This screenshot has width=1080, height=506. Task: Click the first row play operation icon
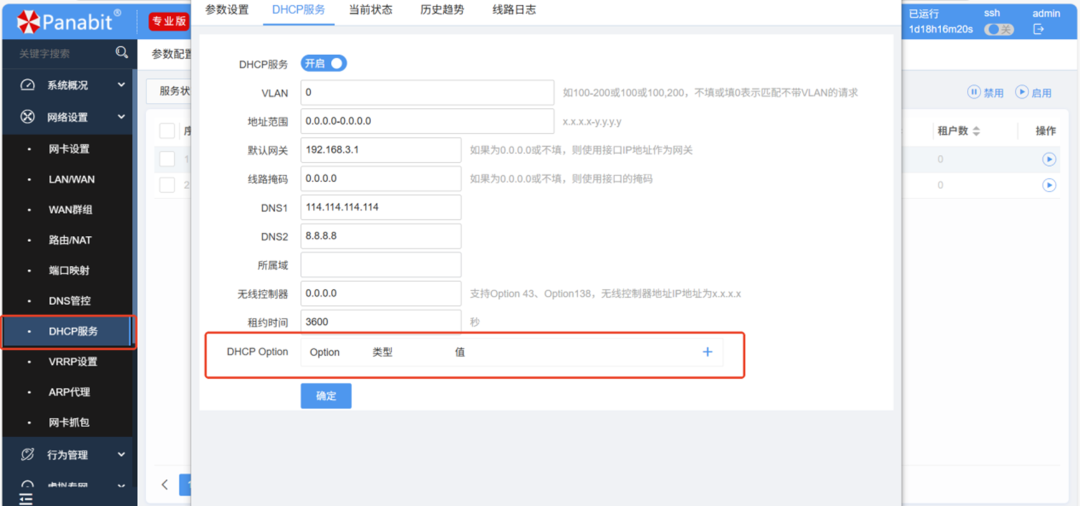click(1049, 159)
